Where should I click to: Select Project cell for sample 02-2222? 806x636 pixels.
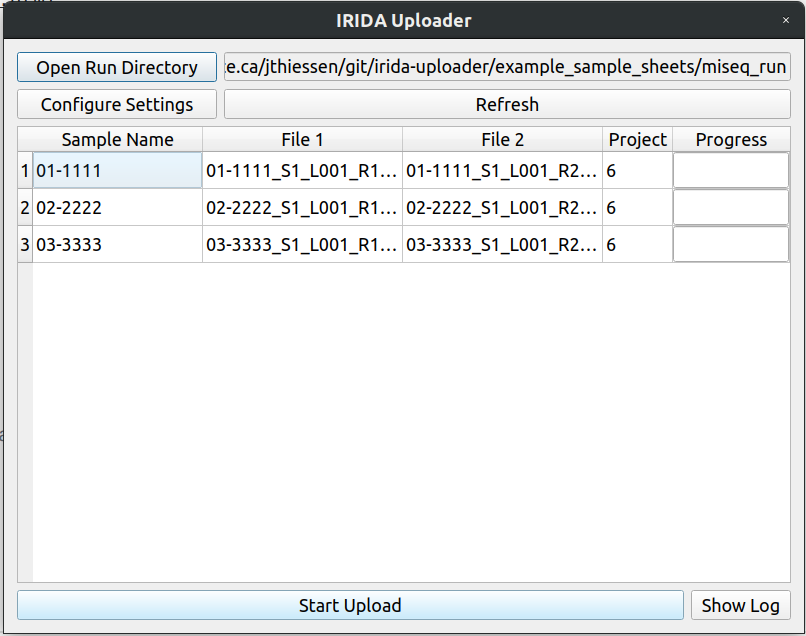pos(637,207)
